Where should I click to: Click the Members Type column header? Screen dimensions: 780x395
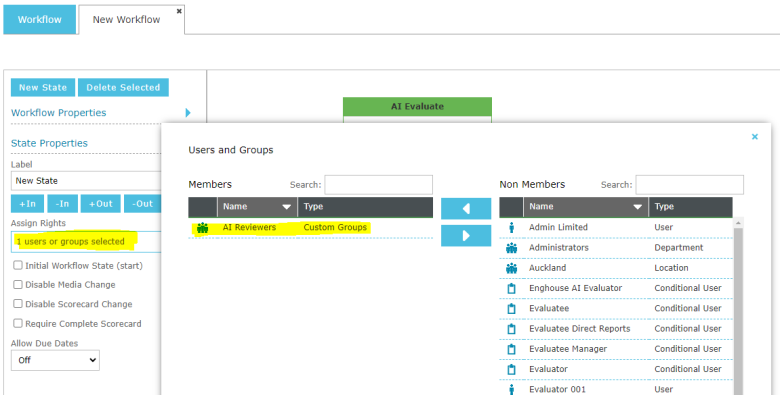click(x=365, y=207)
